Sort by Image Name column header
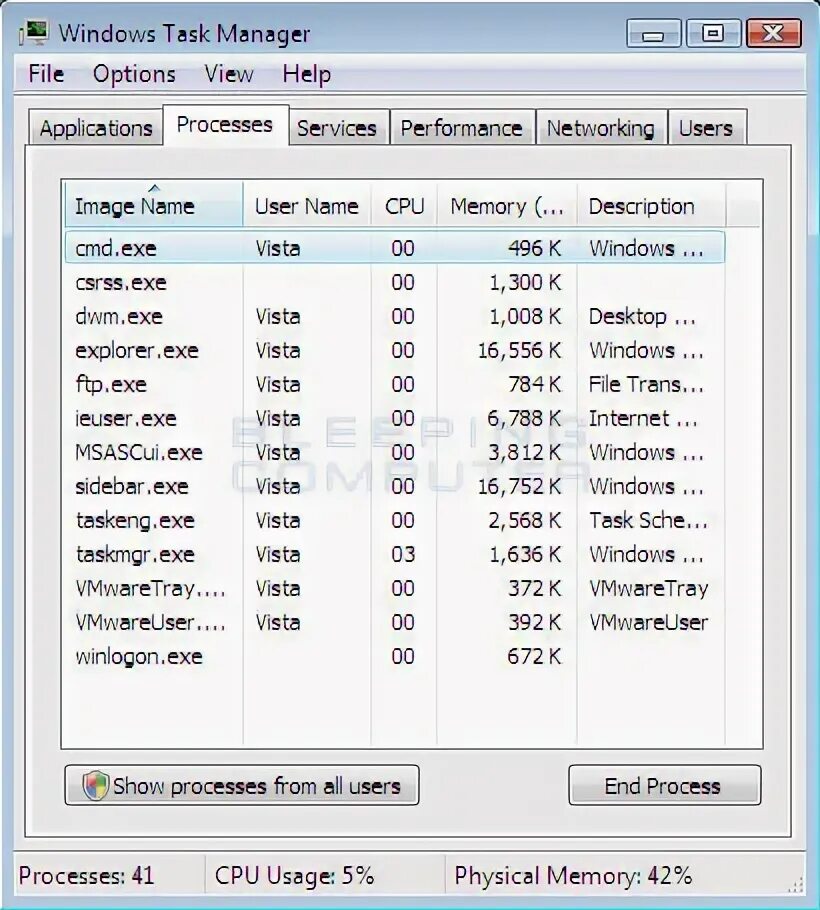 tap(154, 204)
